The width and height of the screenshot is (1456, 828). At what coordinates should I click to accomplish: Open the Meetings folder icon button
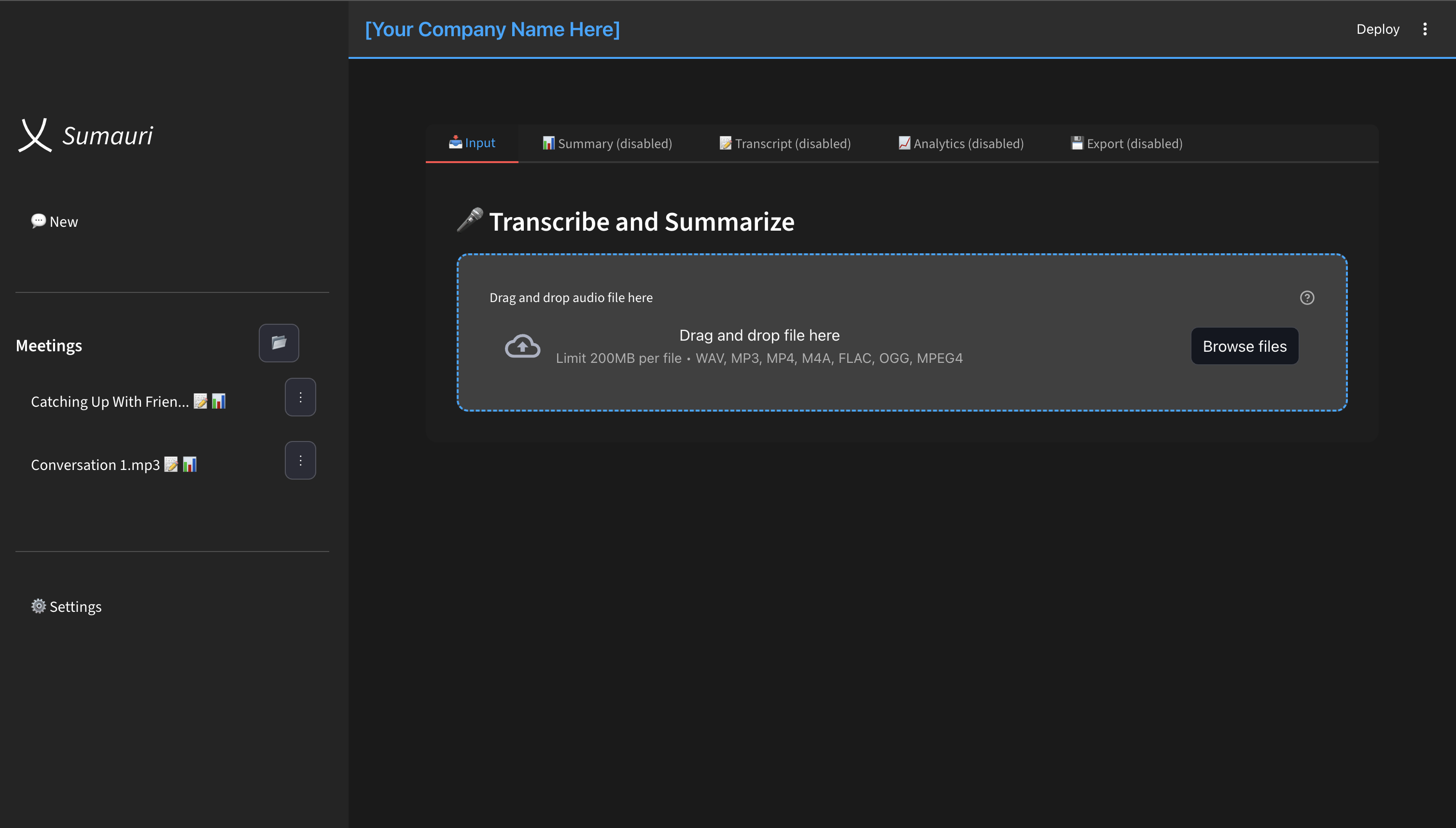pyautogui.click(x=279, y=343)
